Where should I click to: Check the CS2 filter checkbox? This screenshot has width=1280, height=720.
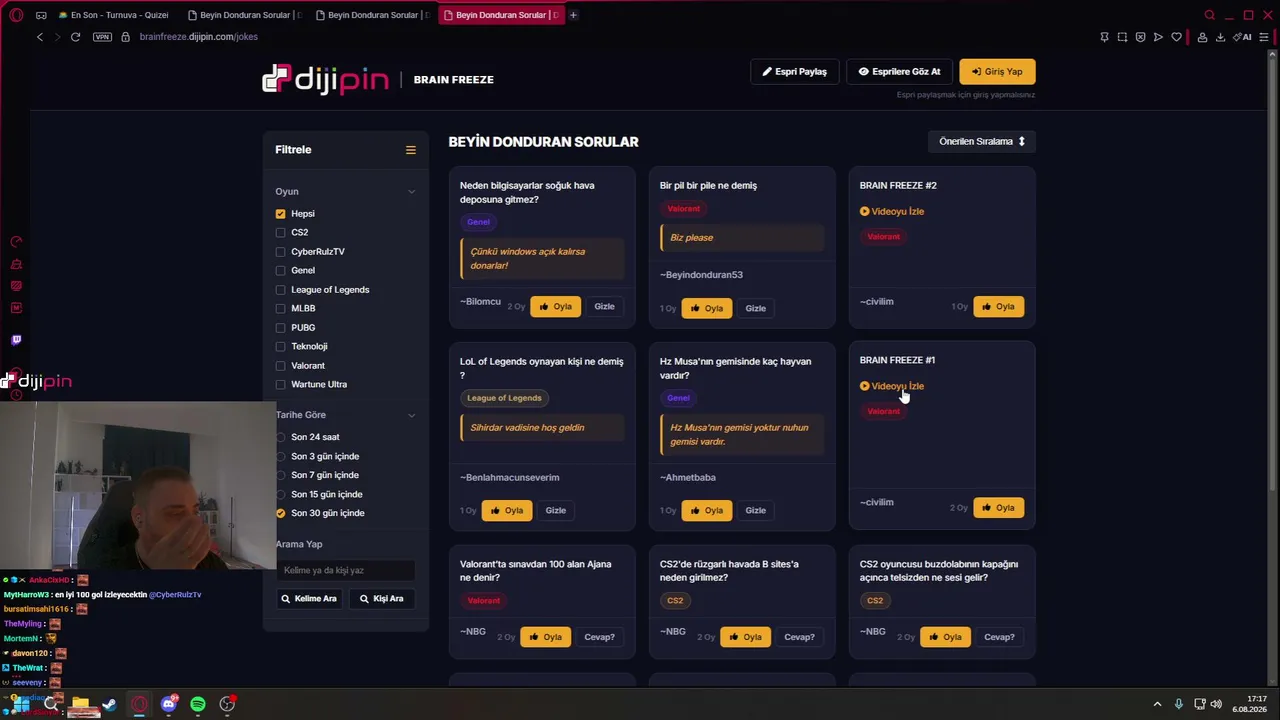point(280,233)
